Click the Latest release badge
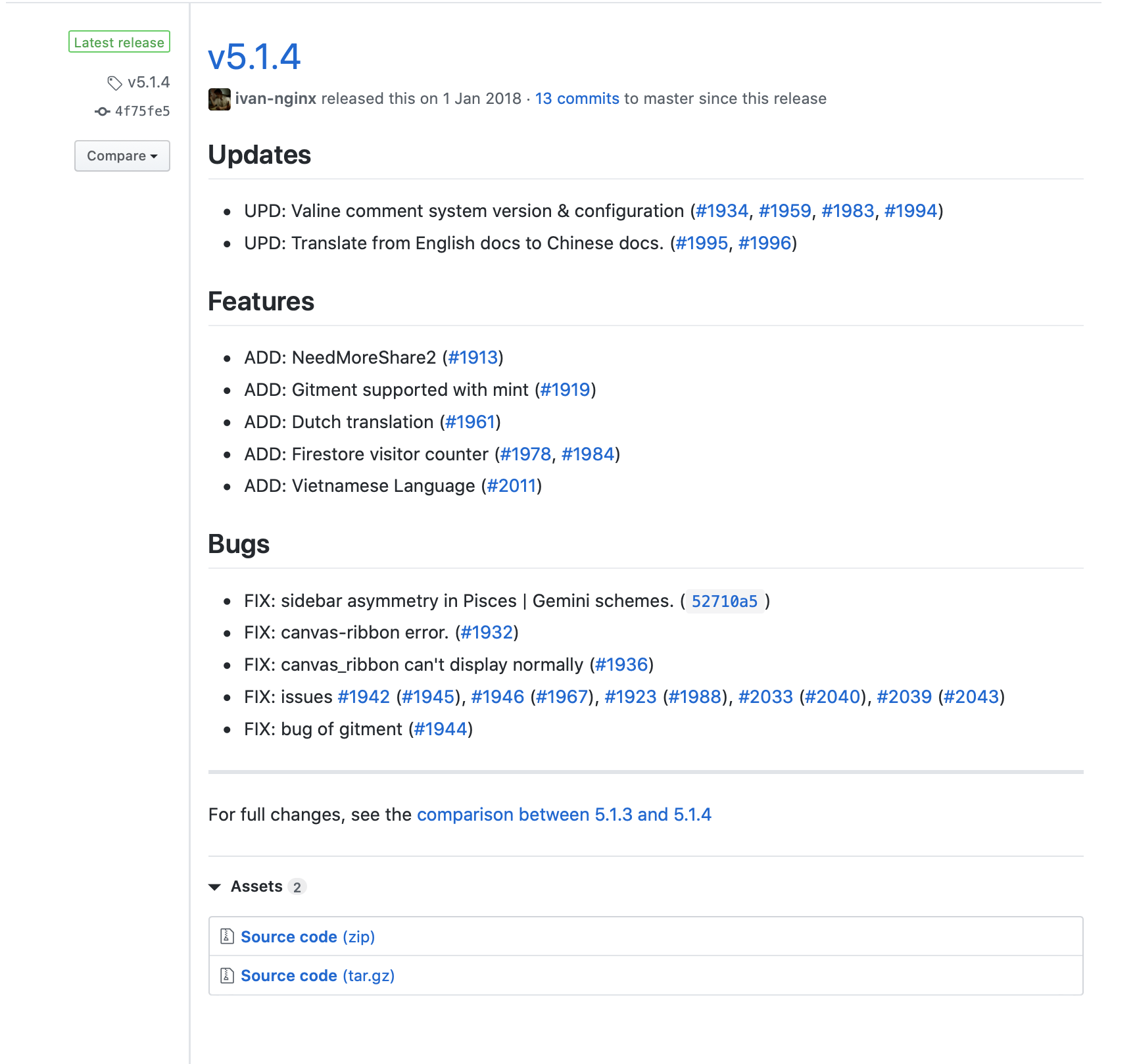This screenshot has width=1135, height=1064. [x=119, y=42]
